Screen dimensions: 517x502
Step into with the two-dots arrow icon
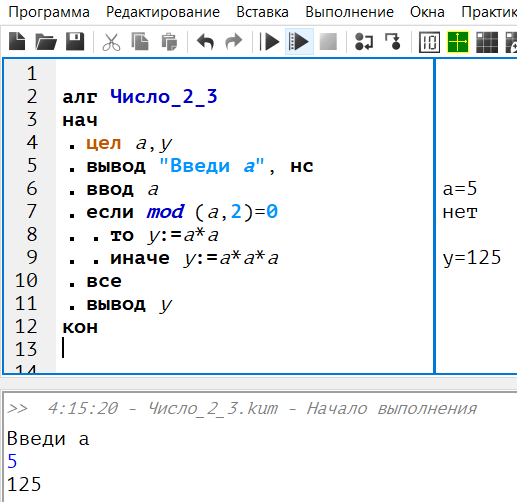tap(364, 42)
